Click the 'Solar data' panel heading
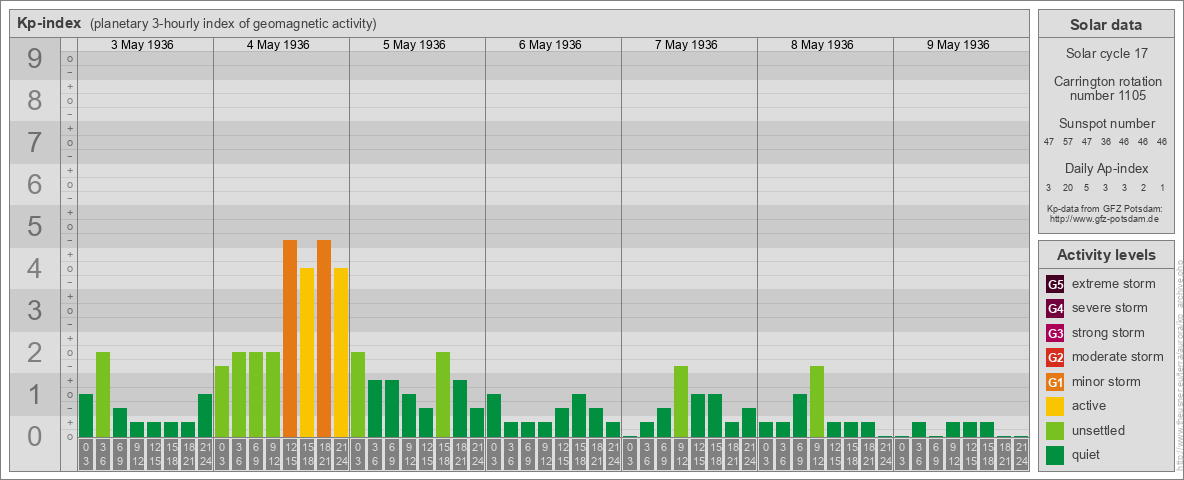Image resolution: width=1184 pixels, height=480 pixels. pyautogui.click(x=1105, y=25)
